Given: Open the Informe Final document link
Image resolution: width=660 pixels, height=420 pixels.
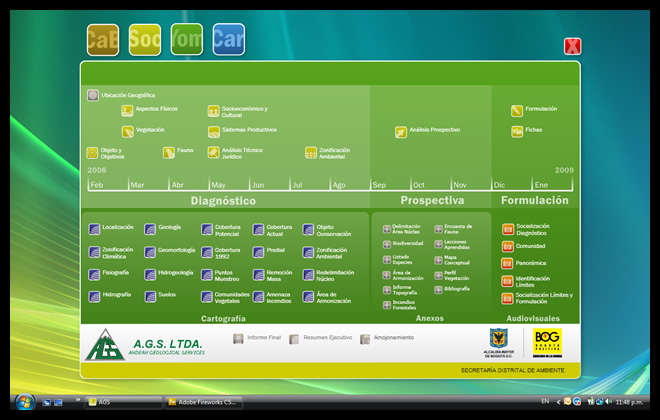Looking at the screenshot, I should (238, 338).
